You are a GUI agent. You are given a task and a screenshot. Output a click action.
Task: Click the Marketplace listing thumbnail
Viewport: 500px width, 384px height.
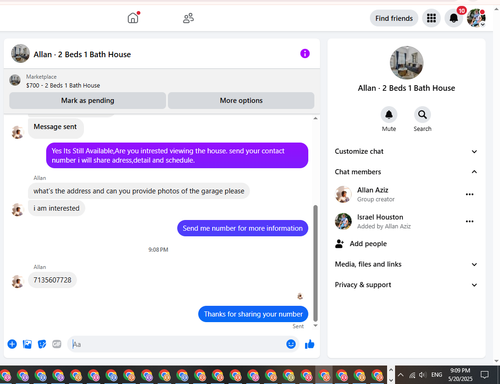15,80
